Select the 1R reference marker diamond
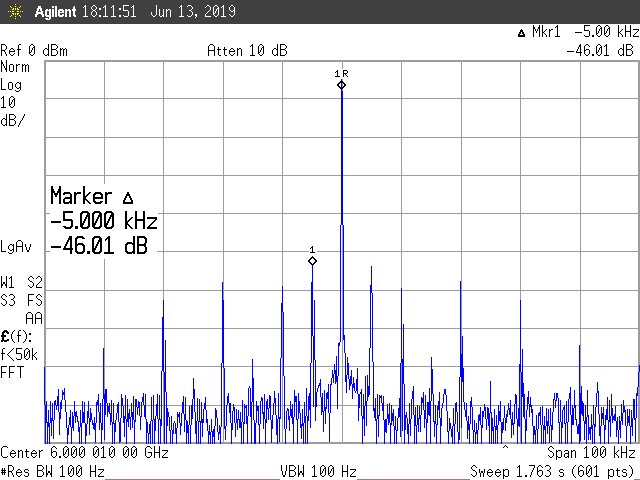The width and height of the screenshot is (640, 480). [x=342, y=85]
